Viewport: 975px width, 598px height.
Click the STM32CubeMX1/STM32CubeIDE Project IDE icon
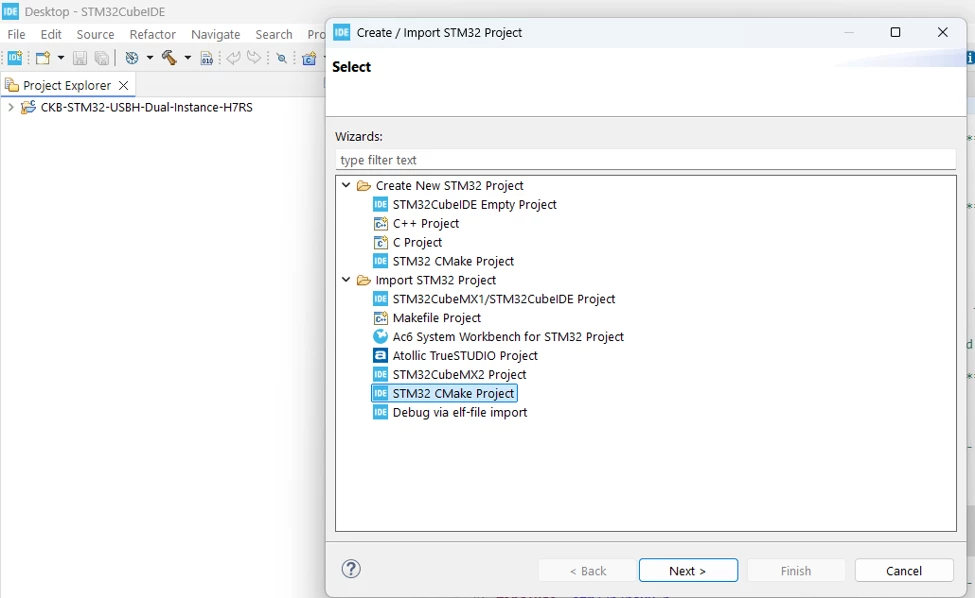pyautogui.click(x=380, y=299)
